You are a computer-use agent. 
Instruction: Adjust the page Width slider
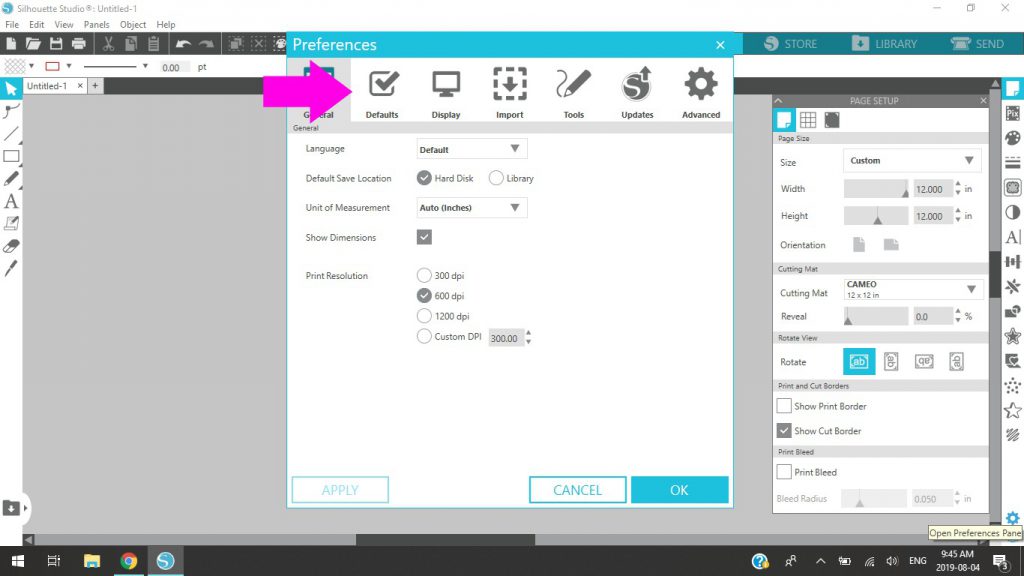click(876, 189)
